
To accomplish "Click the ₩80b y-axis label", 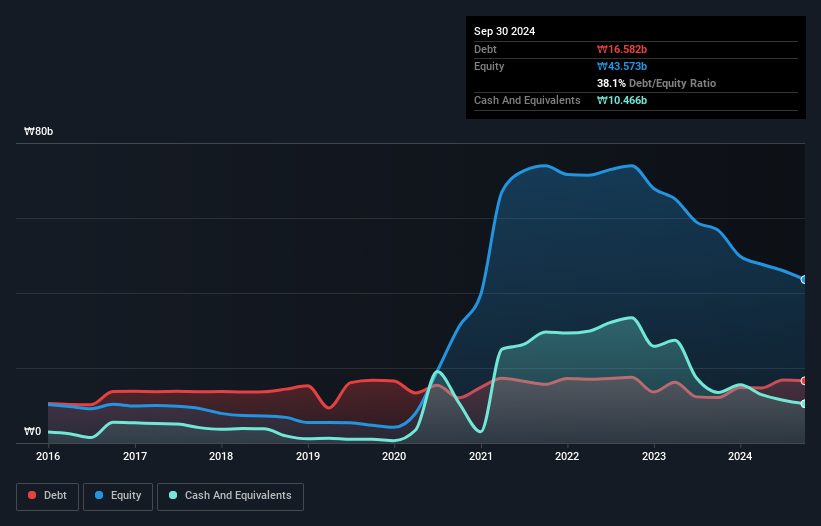I will tap(38, 131).
